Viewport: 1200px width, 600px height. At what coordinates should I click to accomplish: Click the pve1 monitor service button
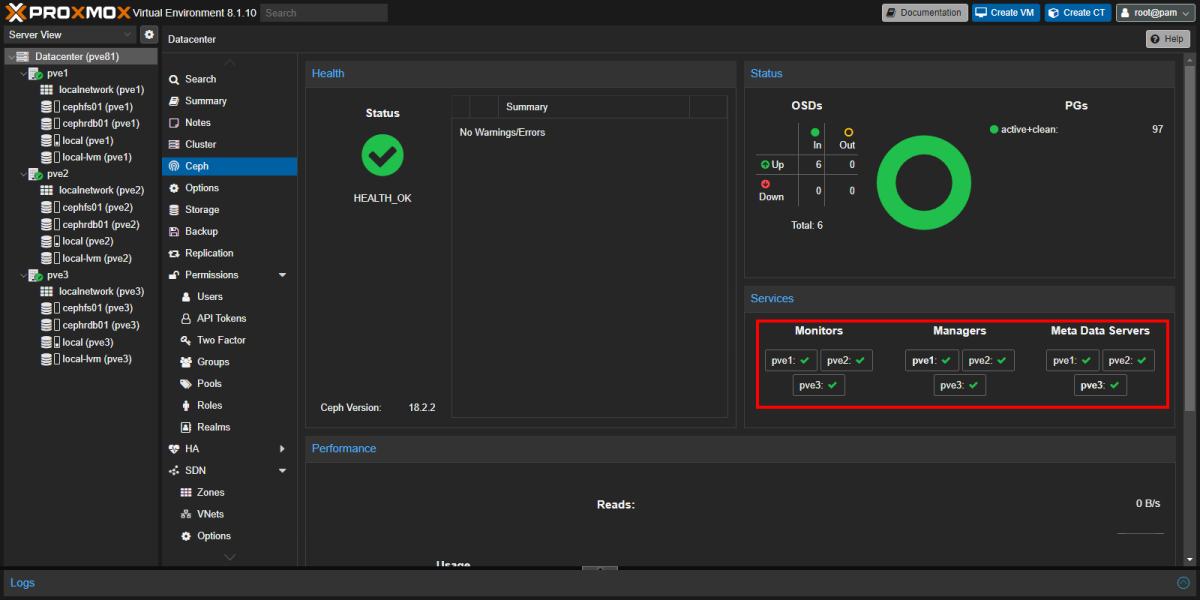point(791,360)
